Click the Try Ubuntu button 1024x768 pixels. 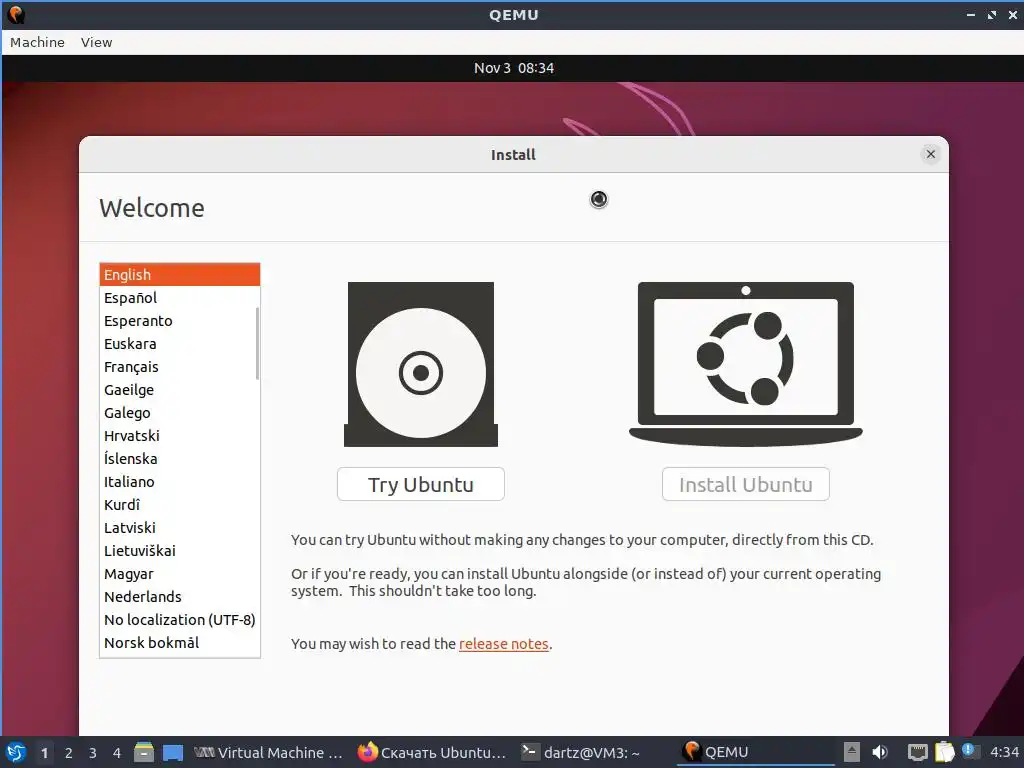click(421, 484)
